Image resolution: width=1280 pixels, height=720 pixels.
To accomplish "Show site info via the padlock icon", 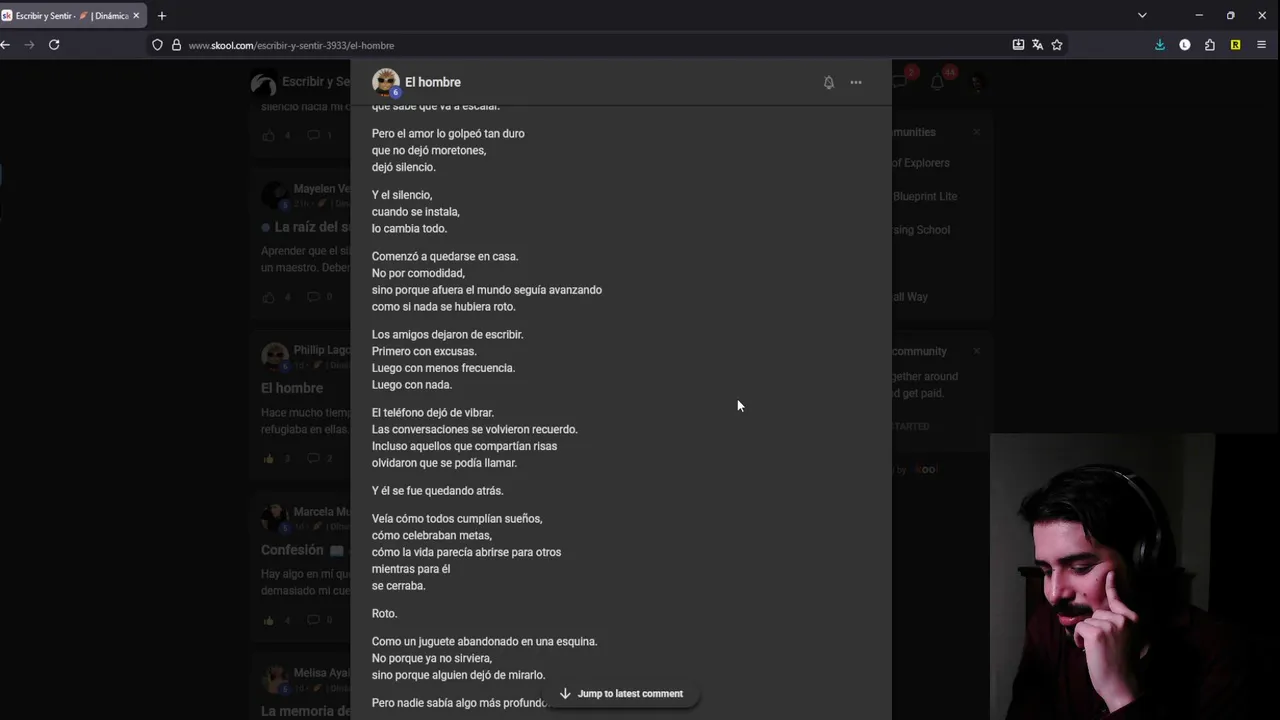I will [x=176, y=45].
